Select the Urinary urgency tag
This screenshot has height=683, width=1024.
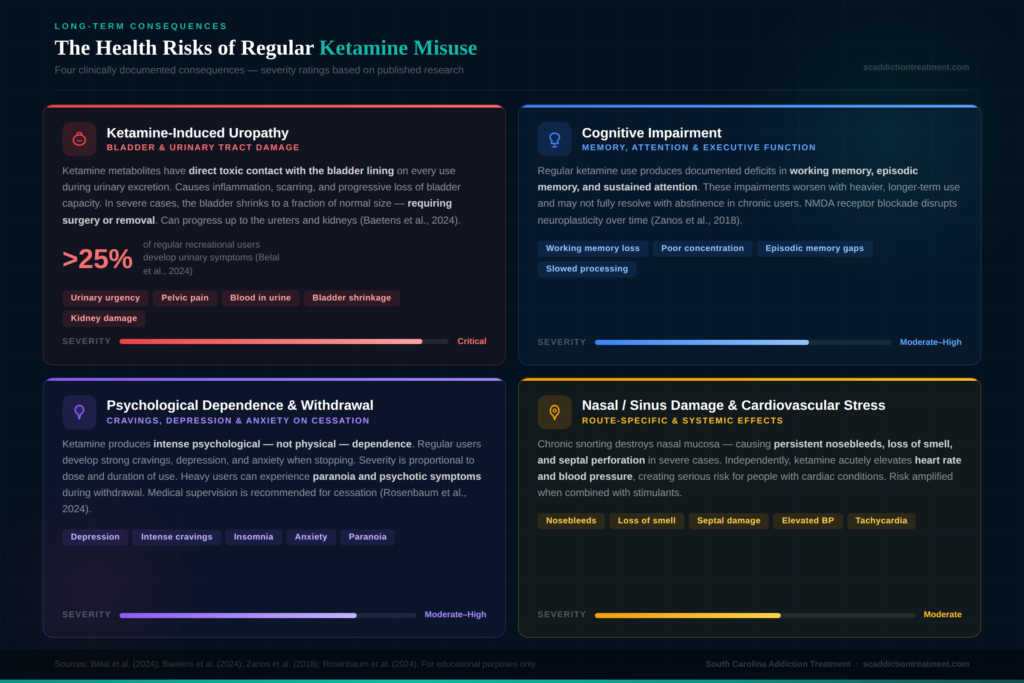click(x=105, y=298)
